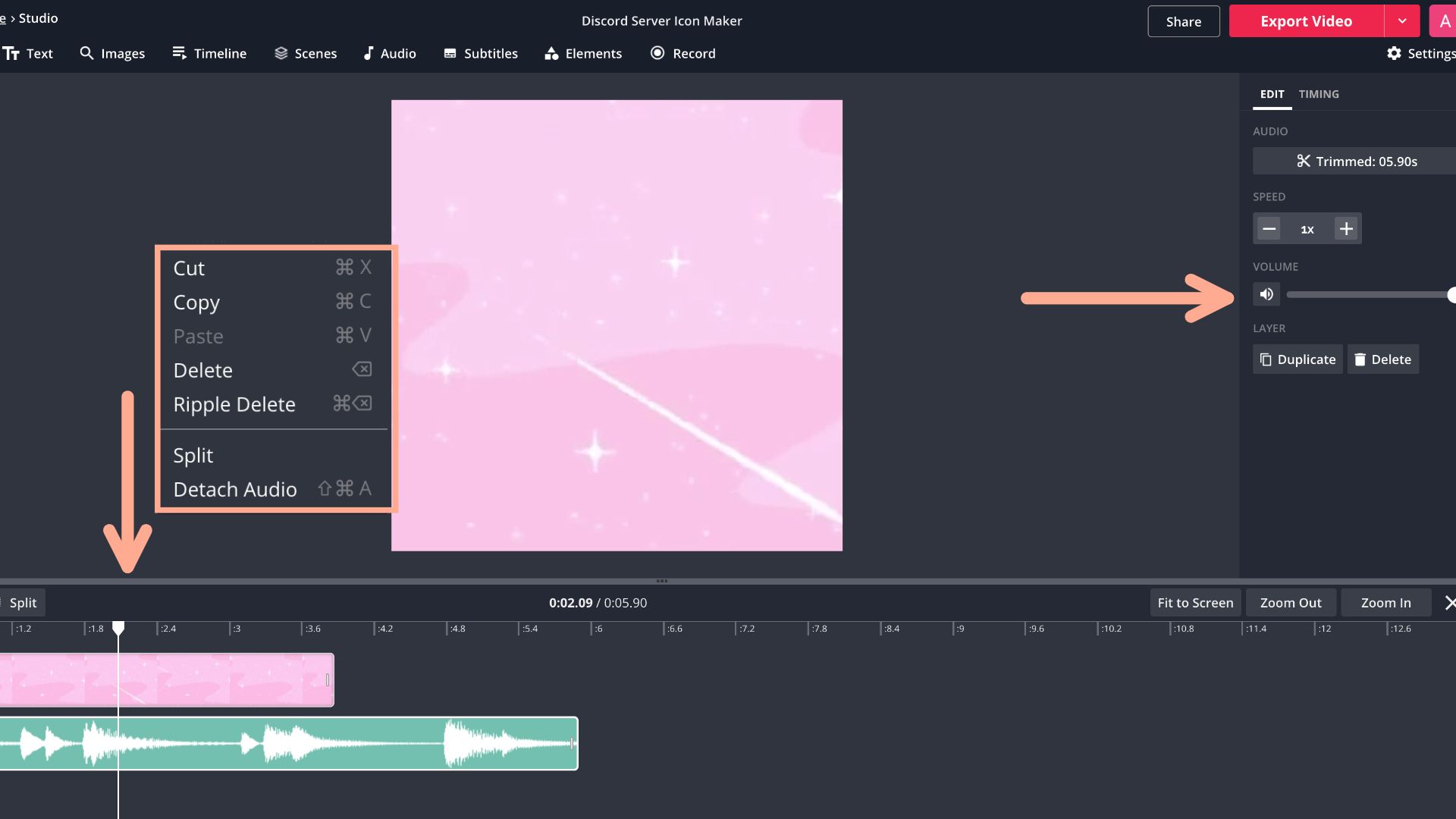Open the Images search tool

112,53
